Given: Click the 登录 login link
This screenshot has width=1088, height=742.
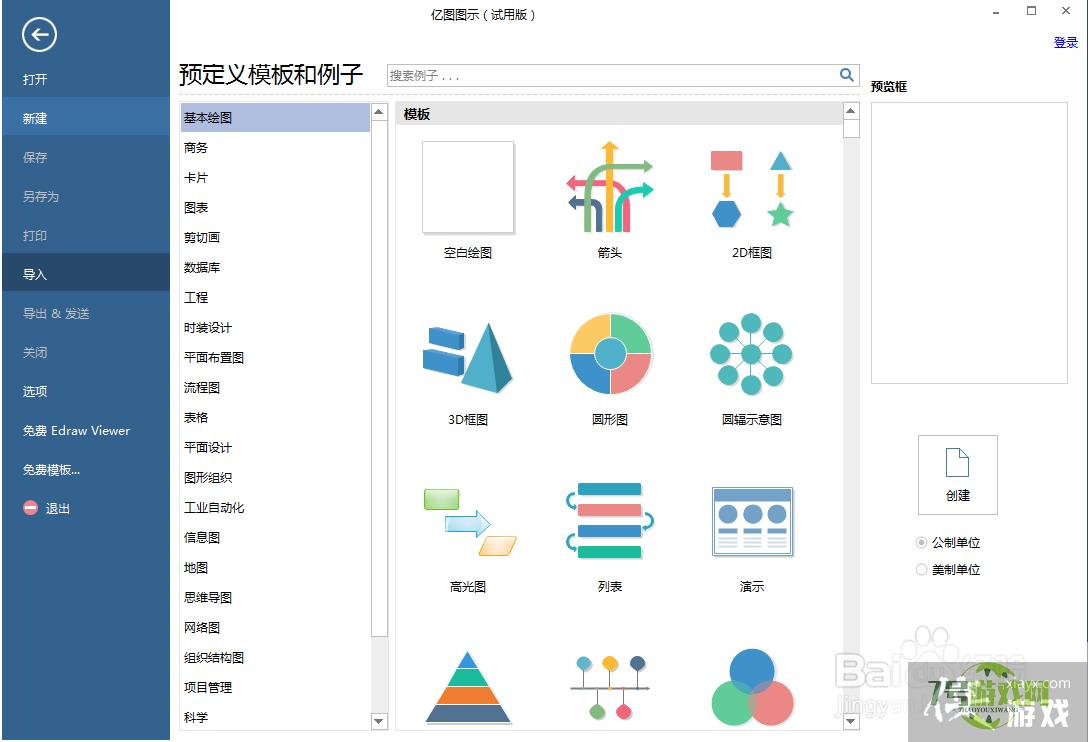Looking at the screenshot, I should (x=1066, y=42).
